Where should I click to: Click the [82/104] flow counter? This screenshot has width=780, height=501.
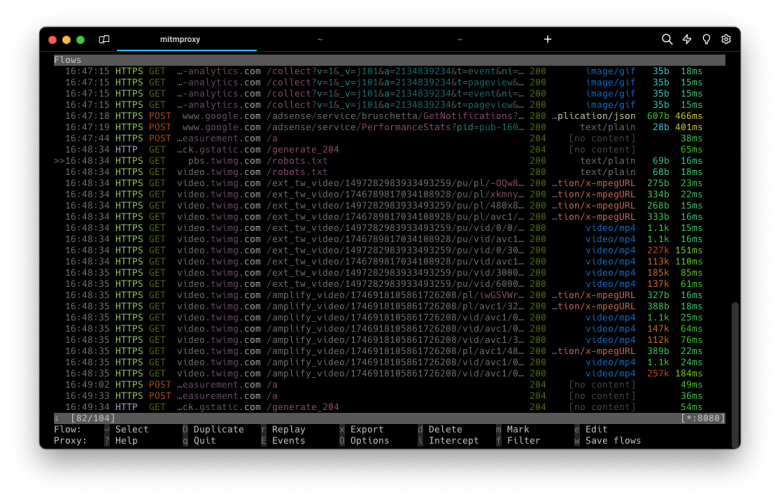93,418
